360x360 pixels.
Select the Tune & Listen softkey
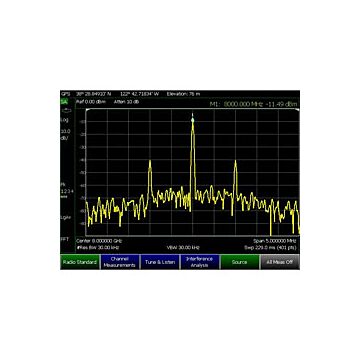click(160, 262)
